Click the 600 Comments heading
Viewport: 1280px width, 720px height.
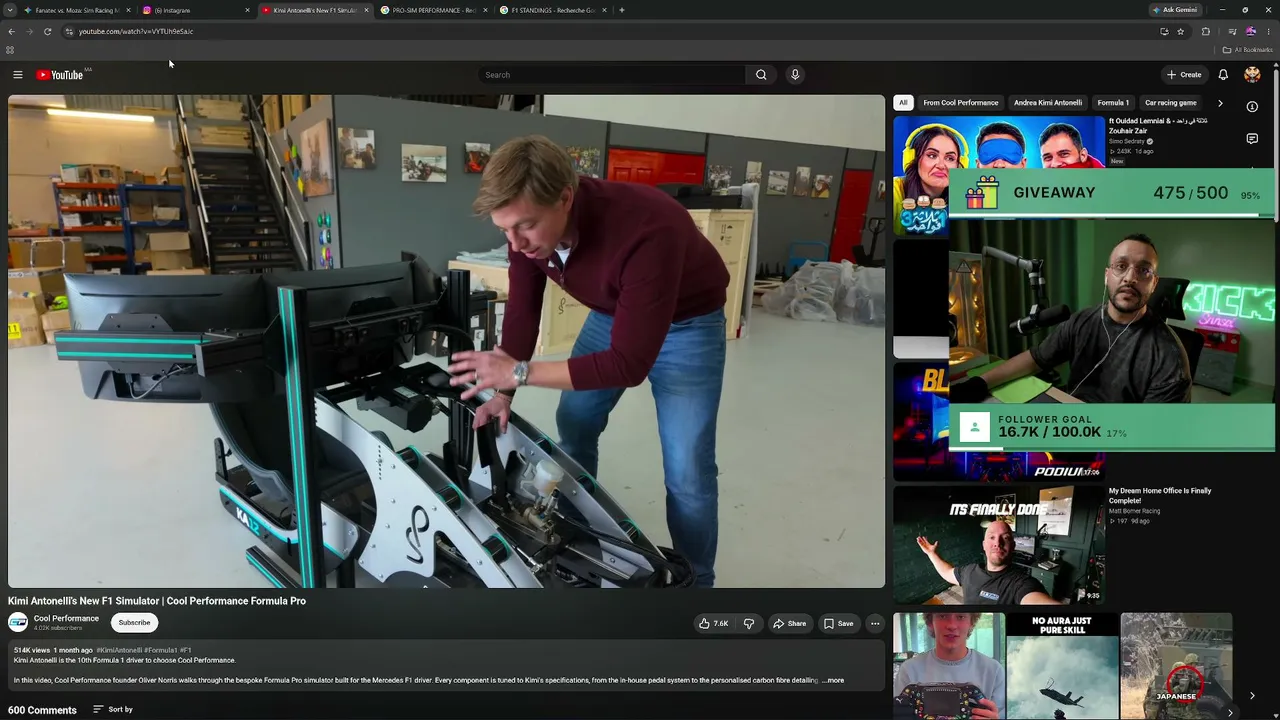pyautogui.click(x=42, y=710)
